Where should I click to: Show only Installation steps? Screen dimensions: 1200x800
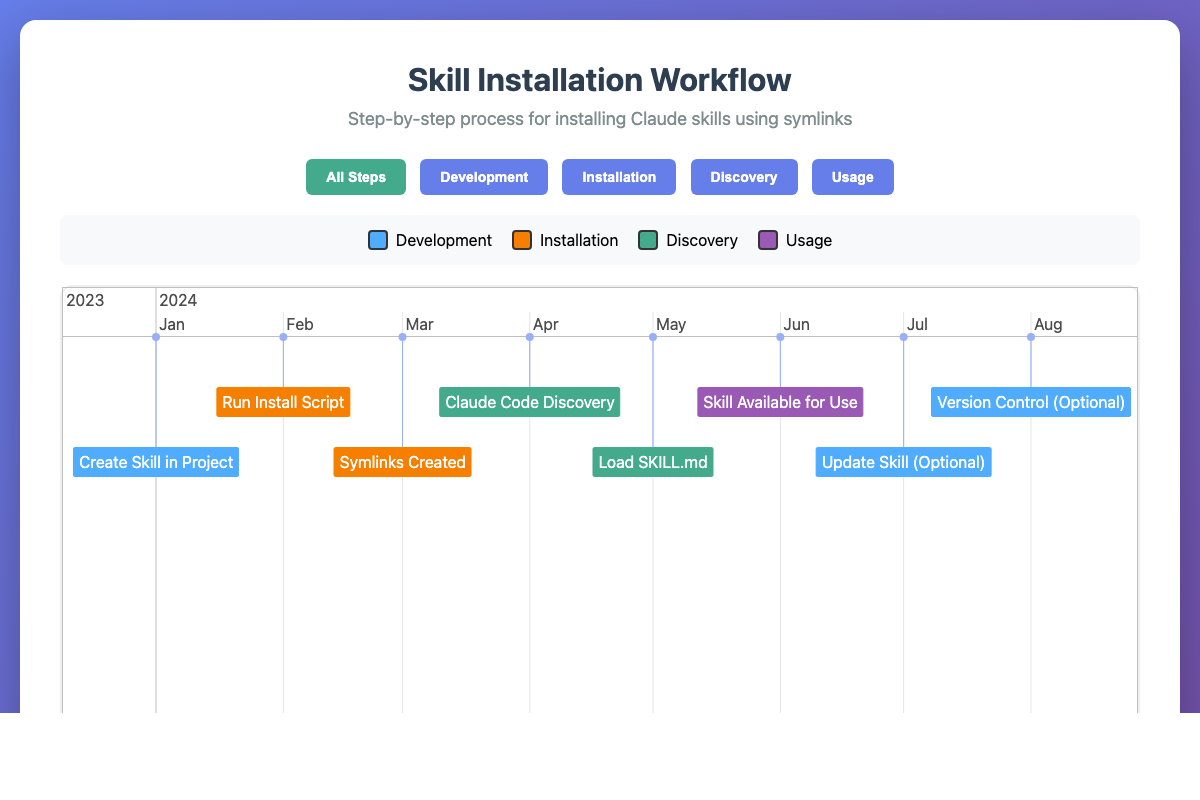coord(619,177)
